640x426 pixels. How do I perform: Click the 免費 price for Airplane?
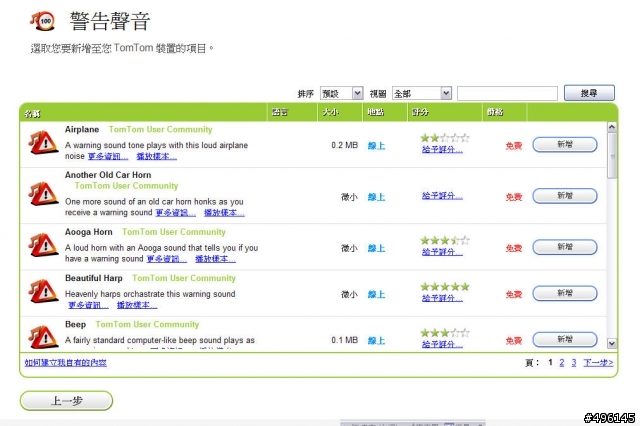[x=514, y=146]
